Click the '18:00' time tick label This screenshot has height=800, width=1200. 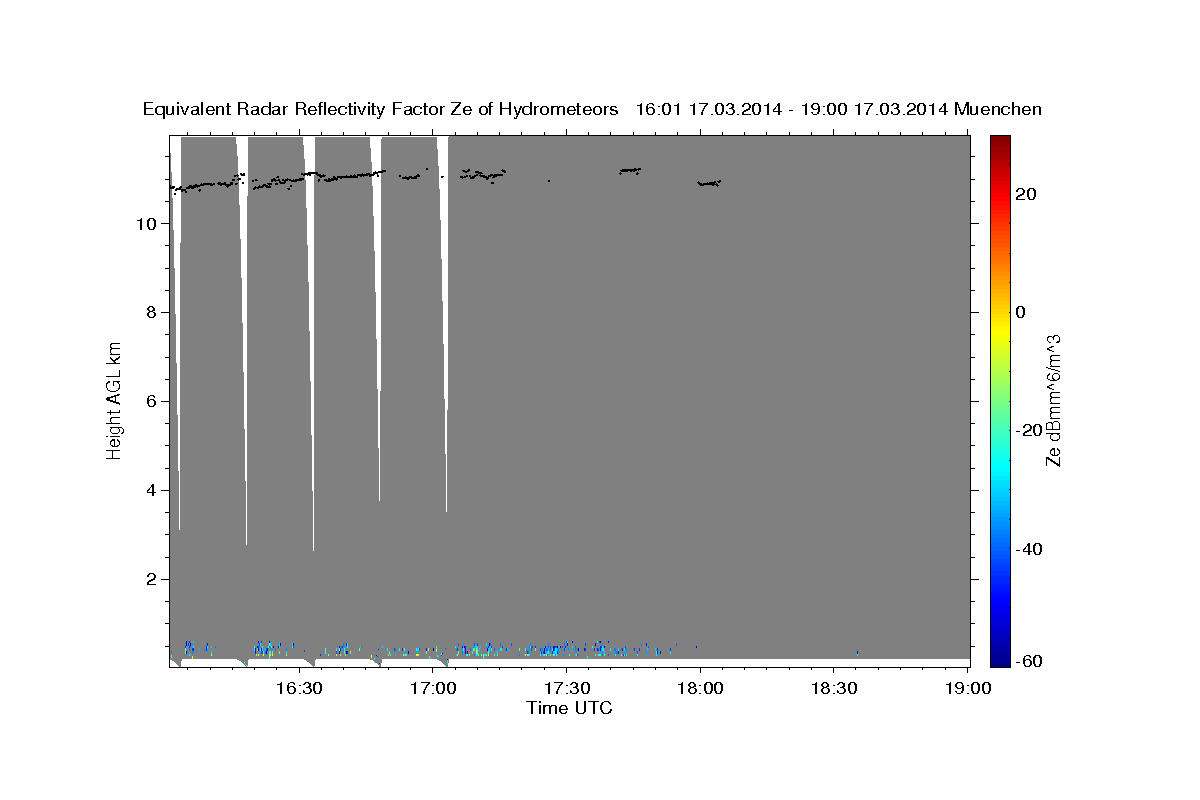701,688
